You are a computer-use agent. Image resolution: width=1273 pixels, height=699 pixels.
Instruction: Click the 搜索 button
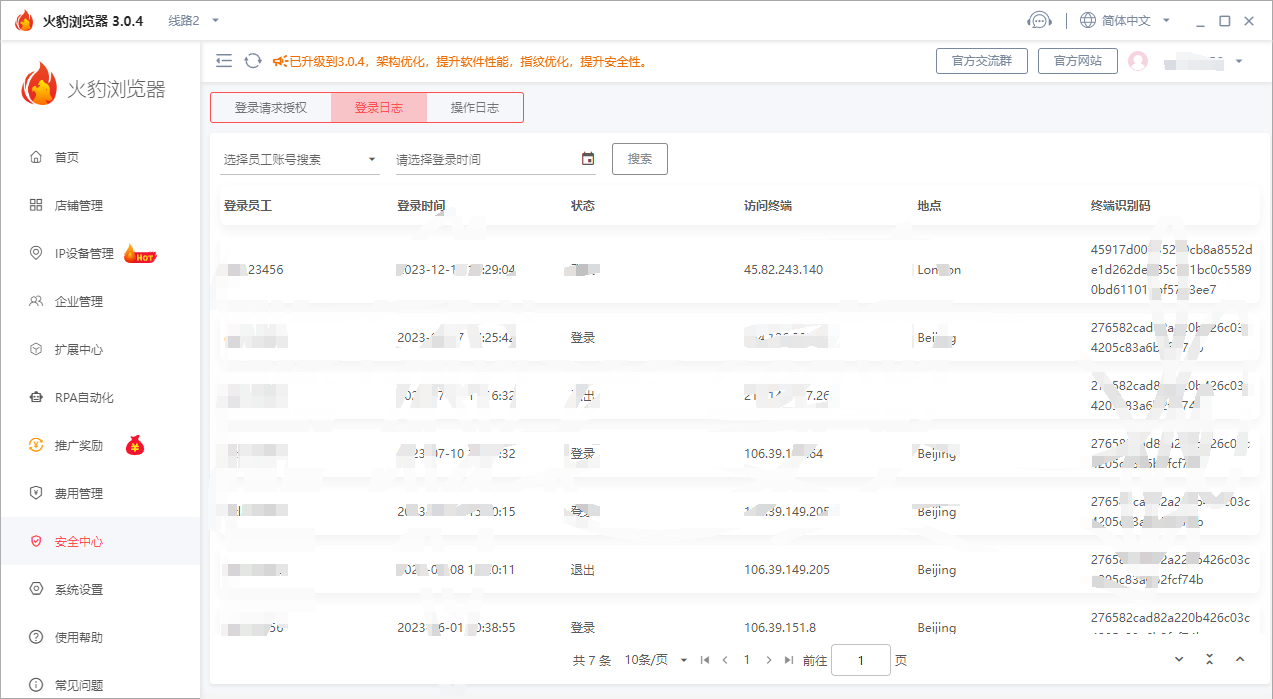(x=639, y=159)
